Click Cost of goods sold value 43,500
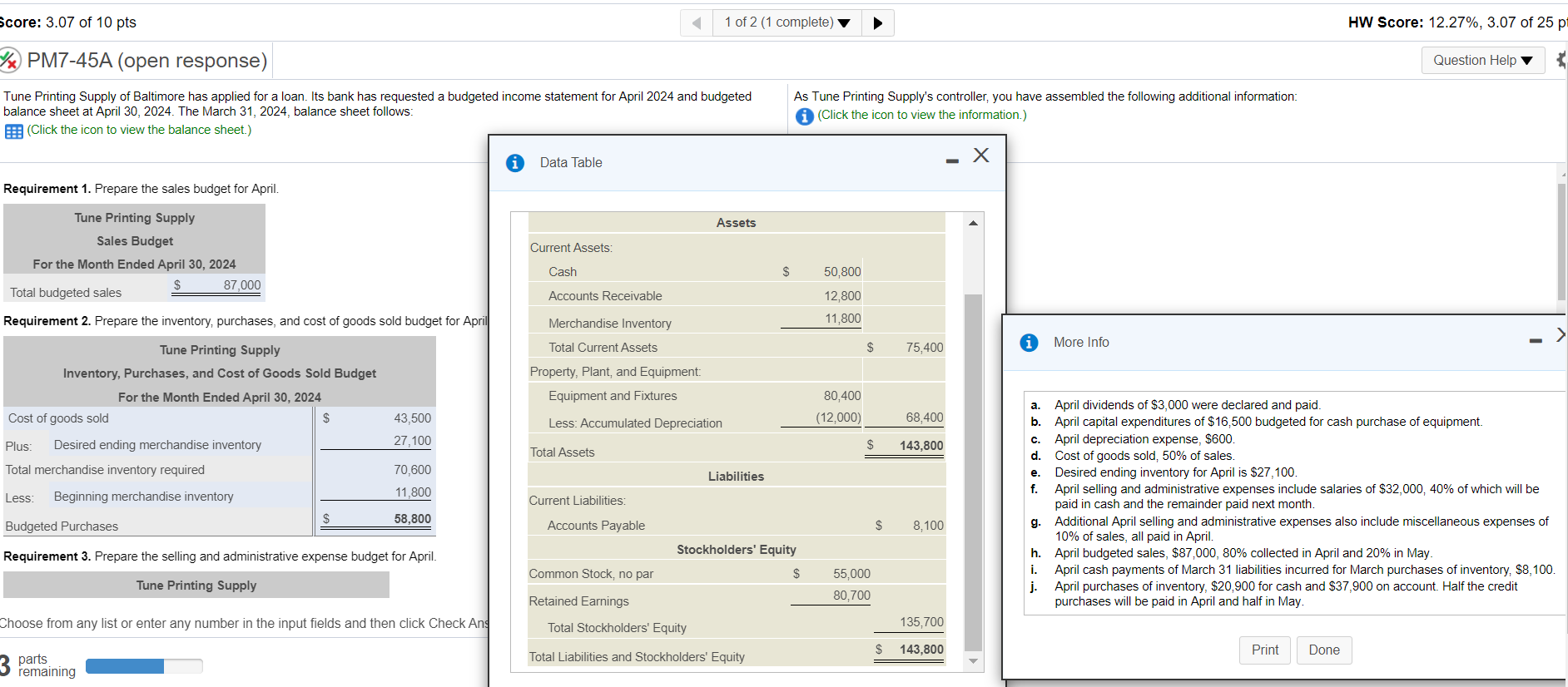Screen dimensions: 1568x687 tap(376, 418)
